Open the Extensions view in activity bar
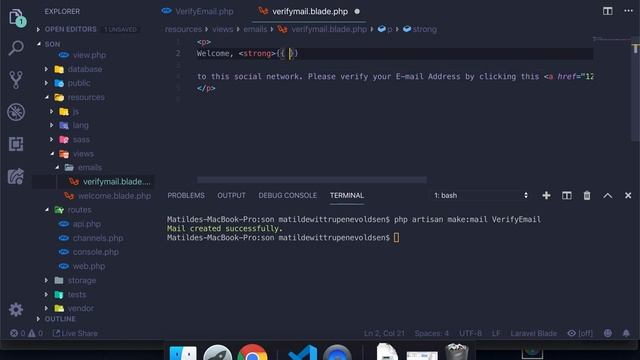This screenshot has height=360, width=640. 16,144
